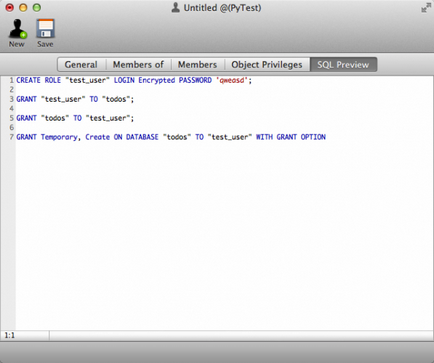
Task: Click the PASSWORD keyword on line 1
Action: tap(195, 80)
